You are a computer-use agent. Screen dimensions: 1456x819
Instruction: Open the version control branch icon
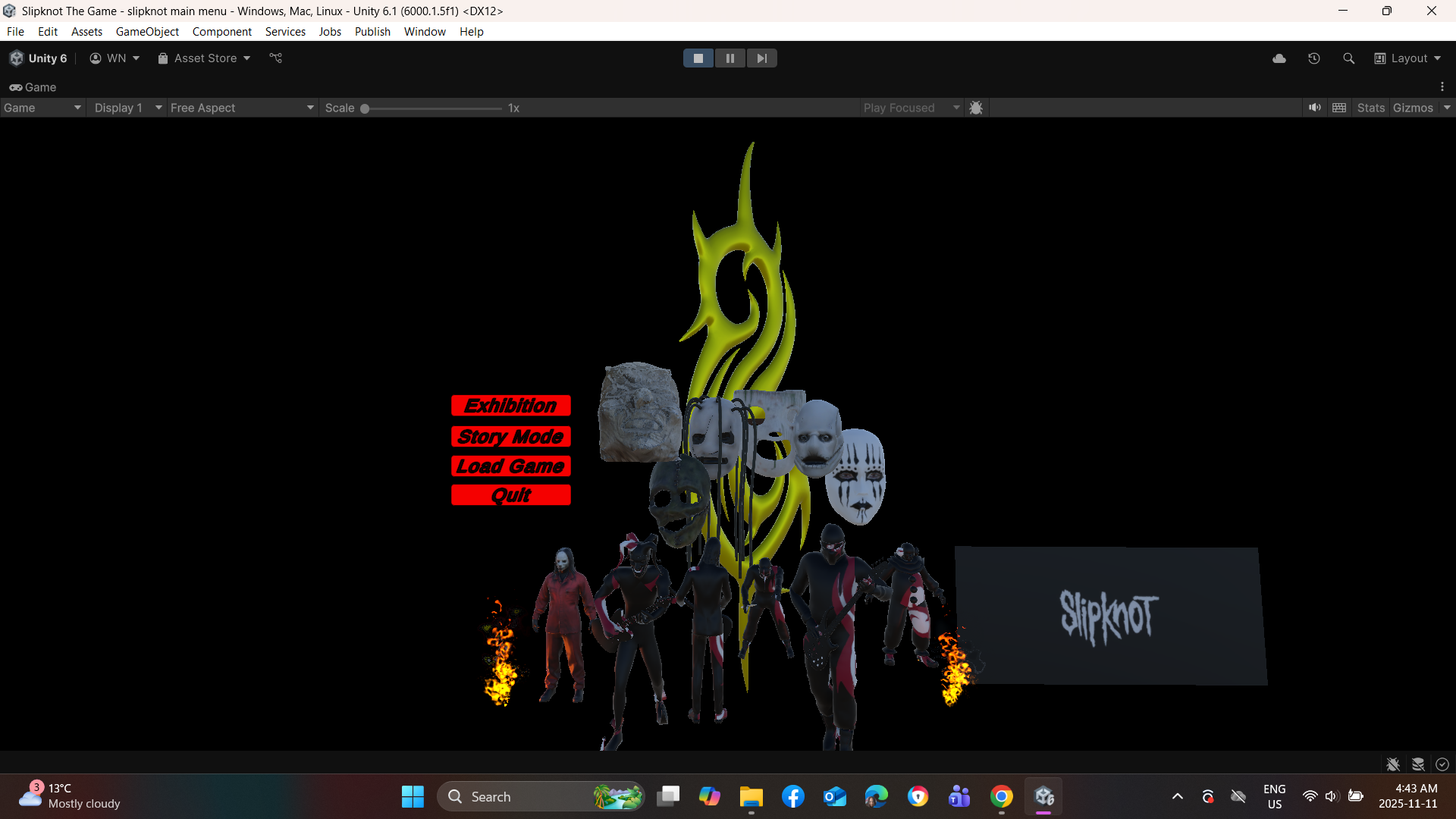[275, 58]
